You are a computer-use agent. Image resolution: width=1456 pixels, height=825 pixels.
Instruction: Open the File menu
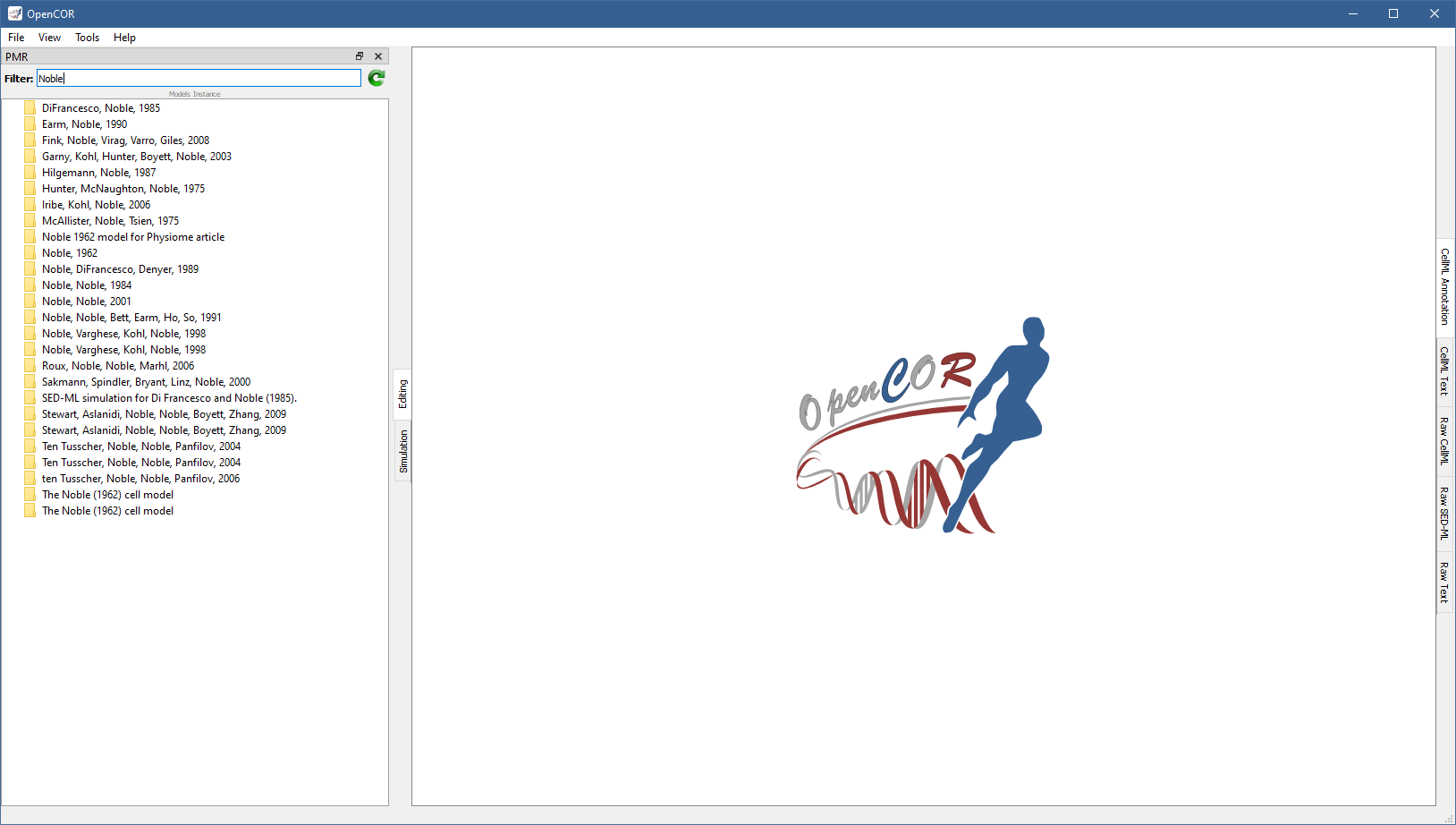16,38
